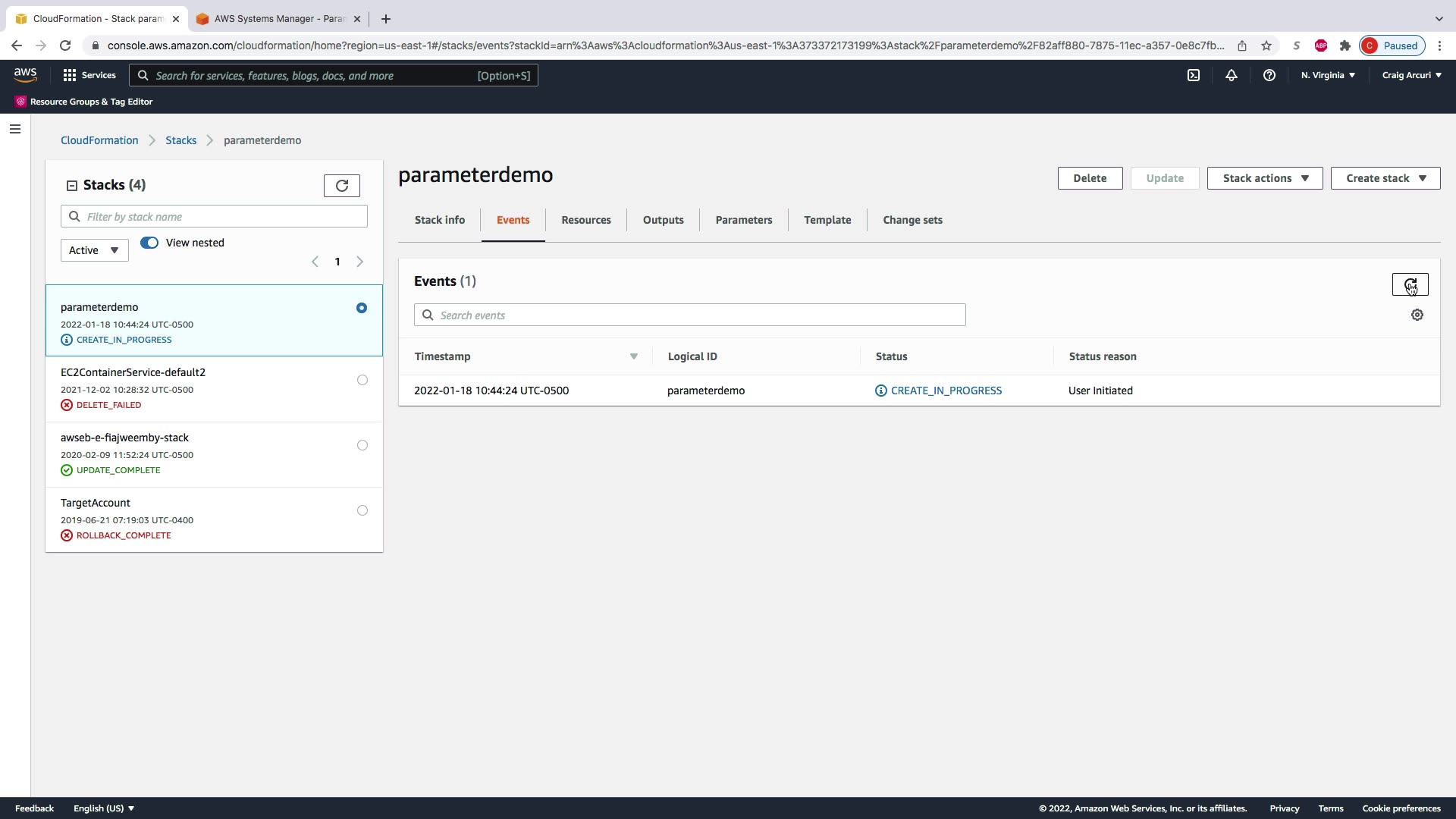
Task: Refresh the Events list
Action: tap(1410, 284)
